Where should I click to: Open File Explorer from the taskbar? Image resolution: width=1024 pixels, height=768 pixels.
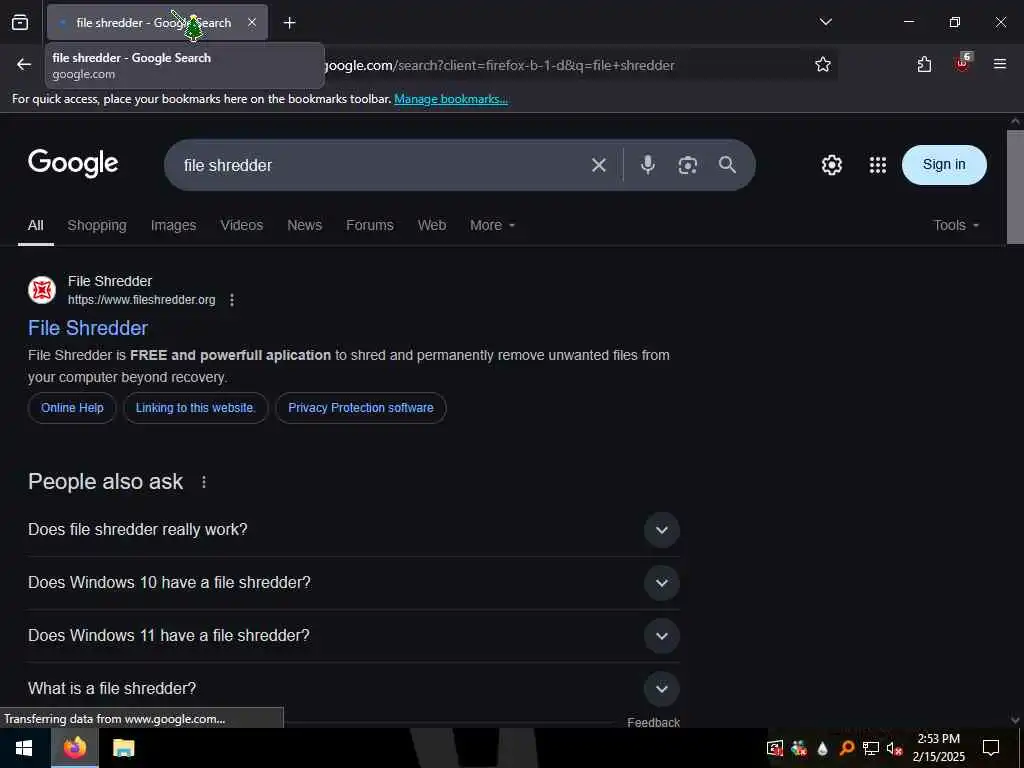(123, 748)
